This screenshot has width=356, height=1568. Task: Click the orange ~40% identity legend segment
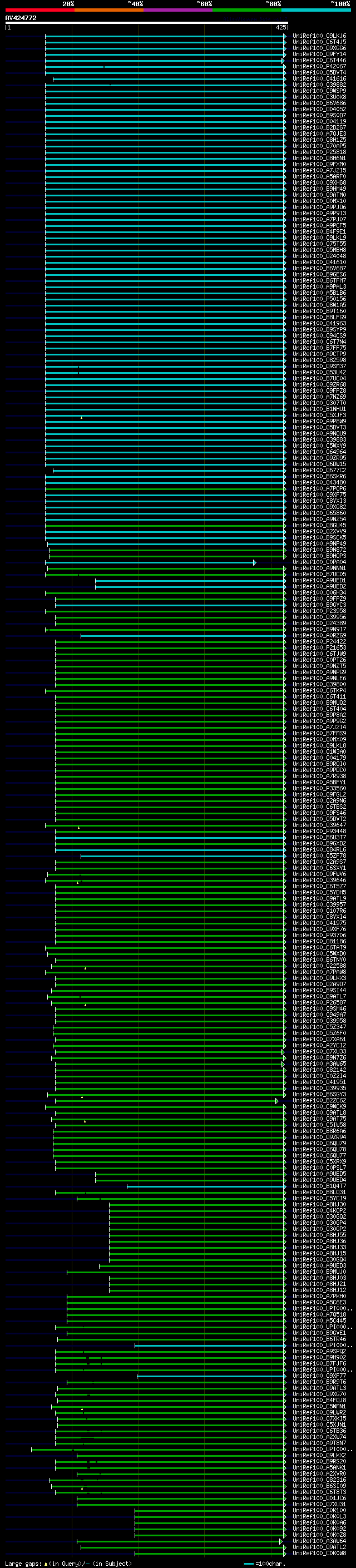click(109, 10)
